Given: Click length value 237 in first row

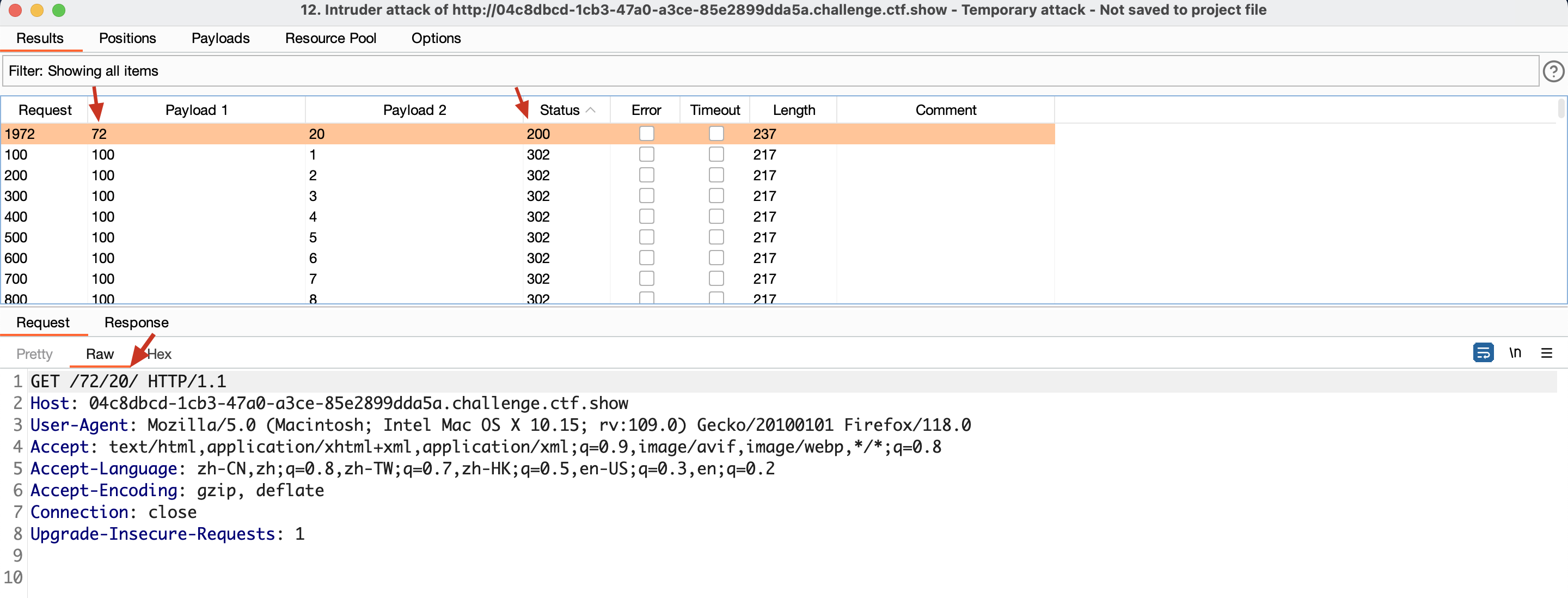Looking at the screenshot, I should click(764, 134).
